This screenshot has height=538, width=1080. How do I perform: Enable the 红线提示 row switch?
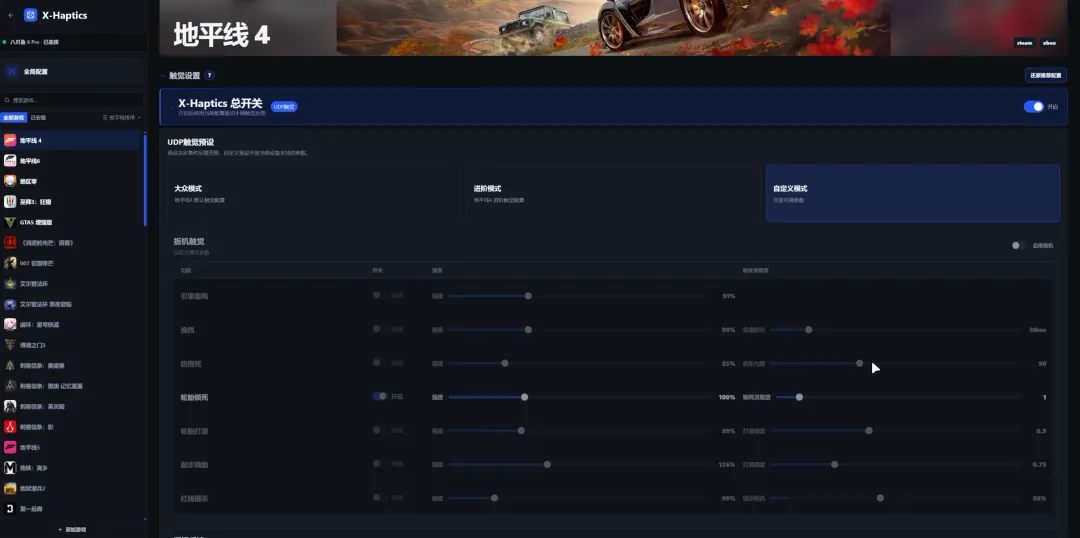pyautogui.click(x=379, y=497)
